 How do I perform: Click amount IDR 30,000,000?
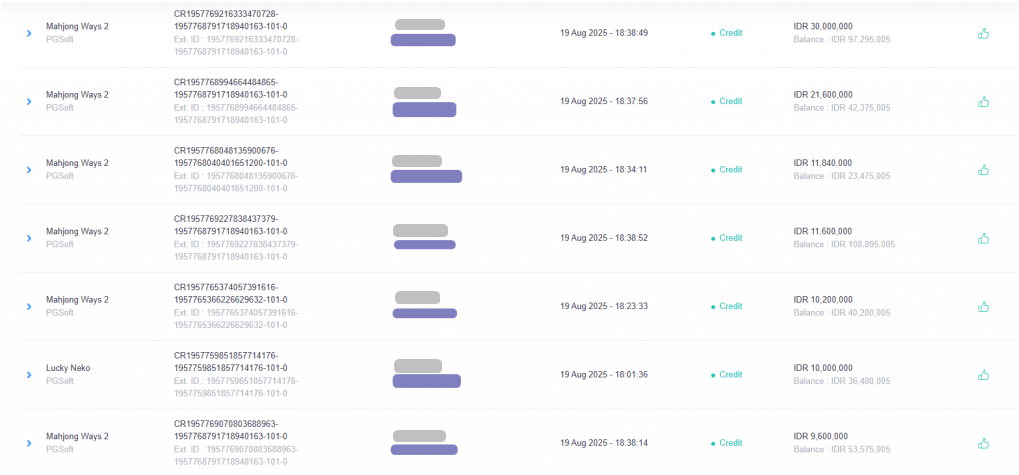[823, 27]
